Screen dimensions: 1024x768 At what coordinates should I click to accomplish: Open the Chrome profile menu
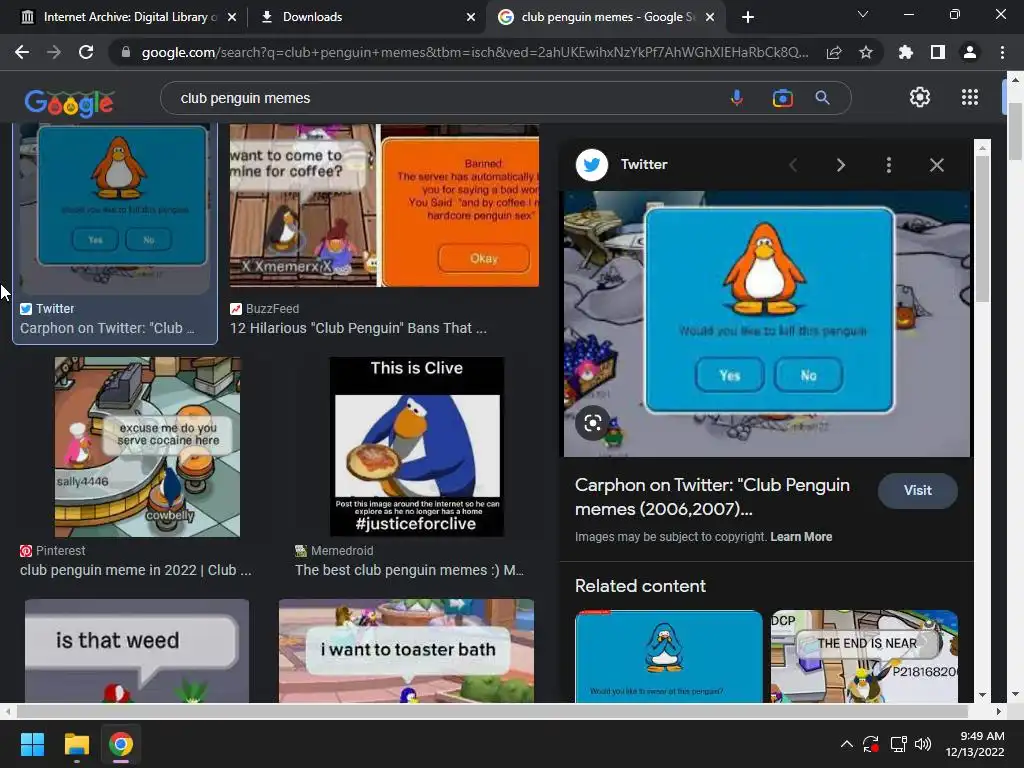[970, 52]
